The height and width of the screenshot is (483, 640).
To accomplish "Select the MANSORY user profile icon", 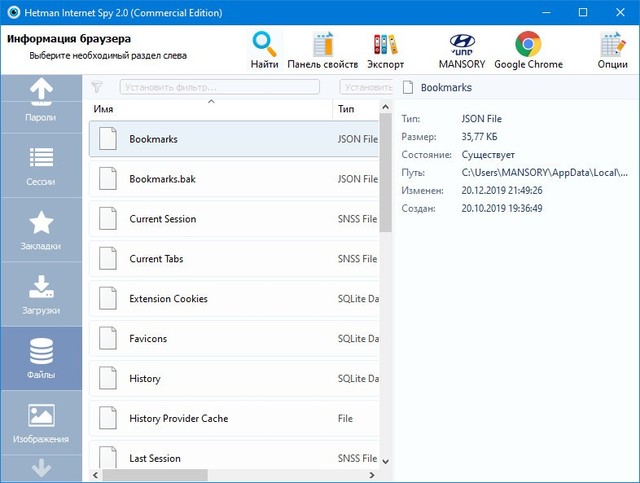I will coord(462,45).
